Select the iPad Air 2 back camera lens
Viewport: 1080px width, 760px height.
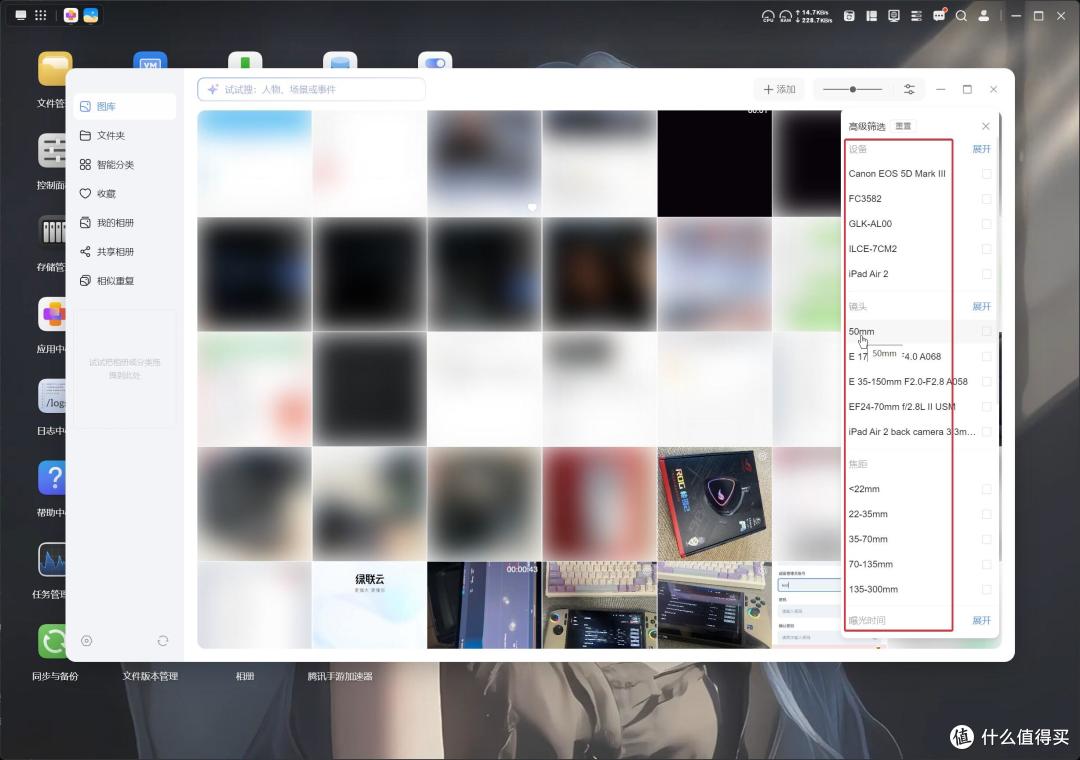point(911,432)
